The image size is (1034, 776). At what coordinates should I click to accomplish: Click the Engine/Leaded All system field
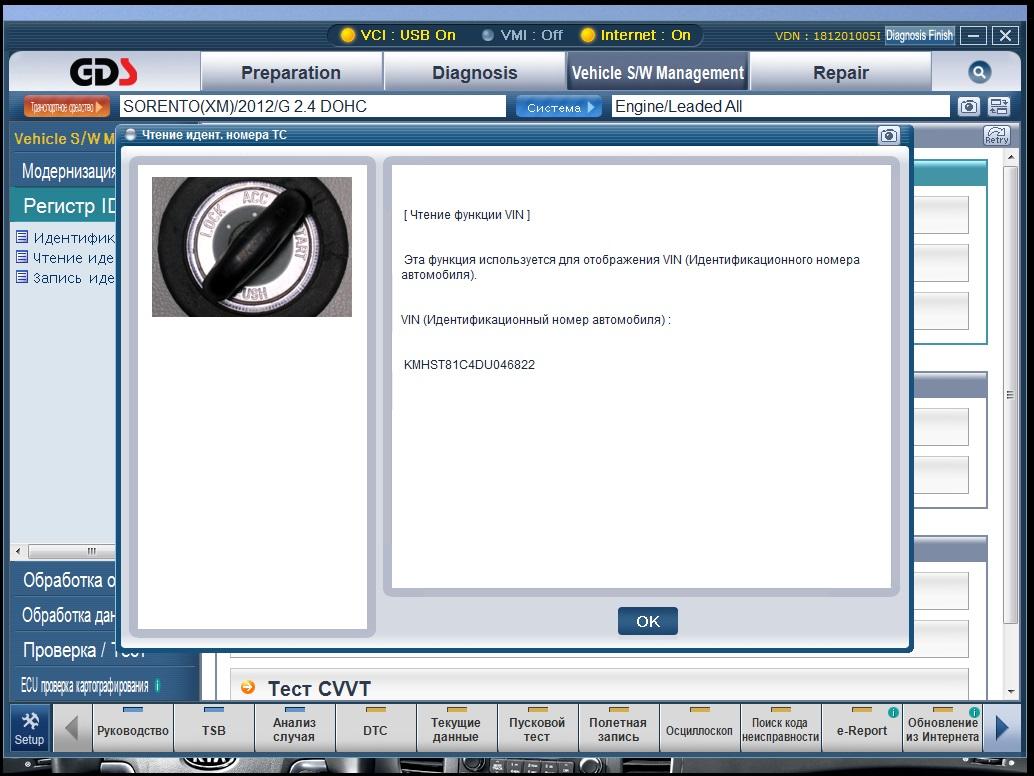coord(780,107)
